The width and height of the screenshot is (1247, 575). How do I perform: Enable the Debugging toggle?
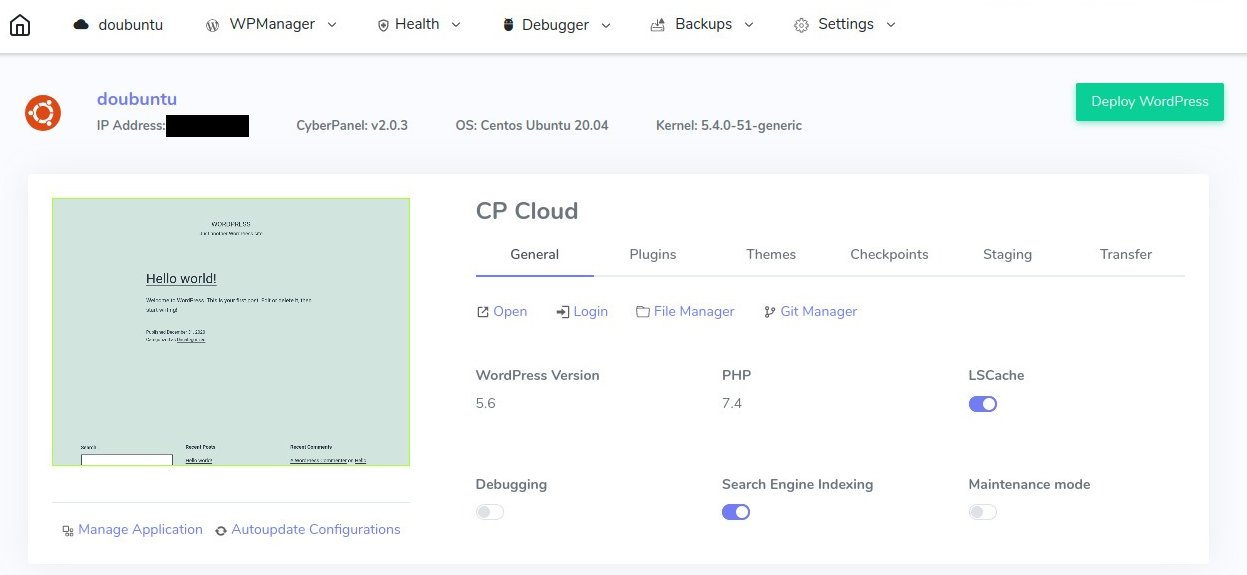click(490, 512)
